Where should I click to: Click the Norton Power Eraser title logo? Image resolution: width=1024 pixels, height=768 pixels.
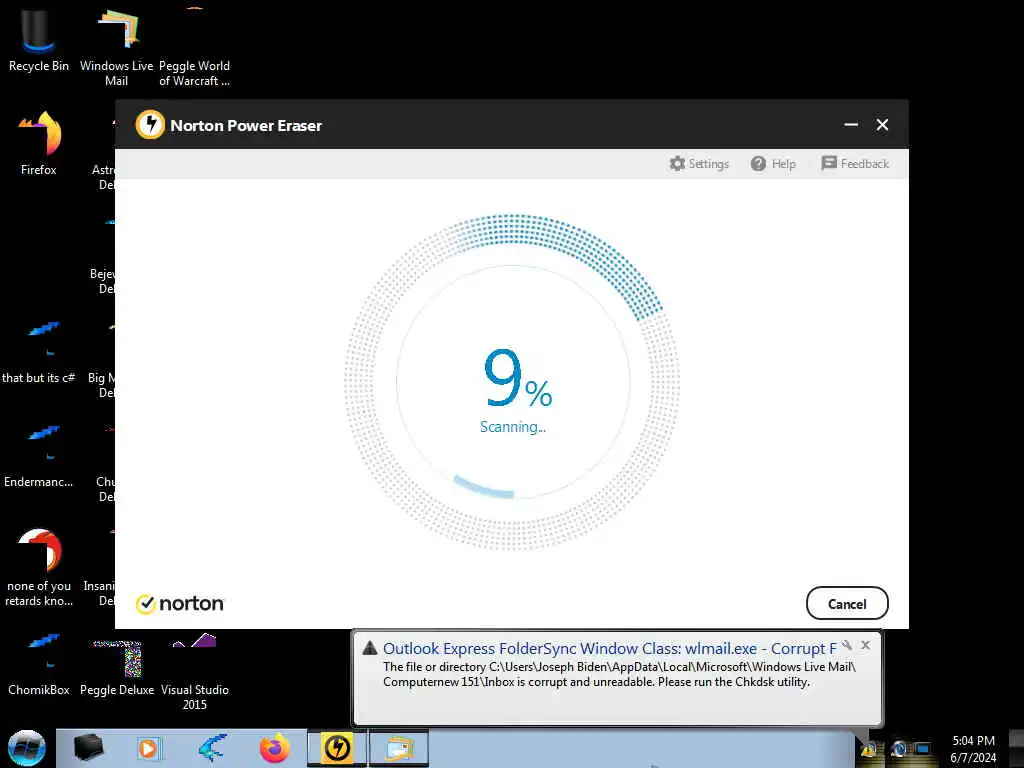tap(150, 124)
